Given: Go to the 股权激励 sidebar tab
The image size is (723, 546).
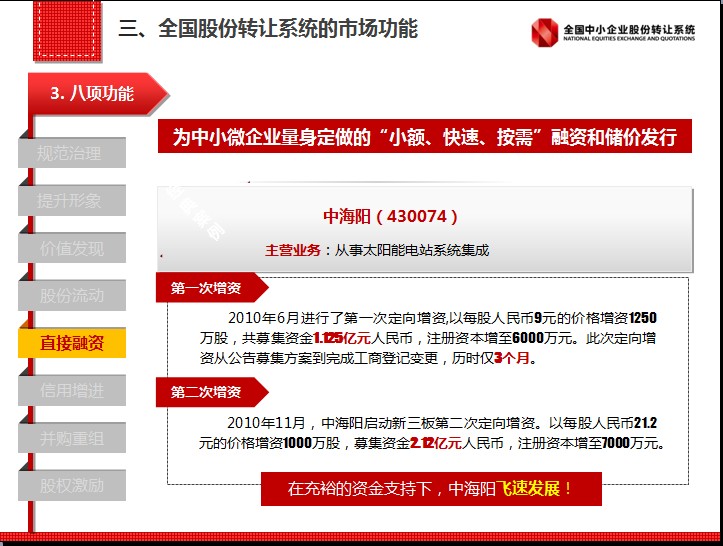Looking at the screenshot, I should click(72, 485).
